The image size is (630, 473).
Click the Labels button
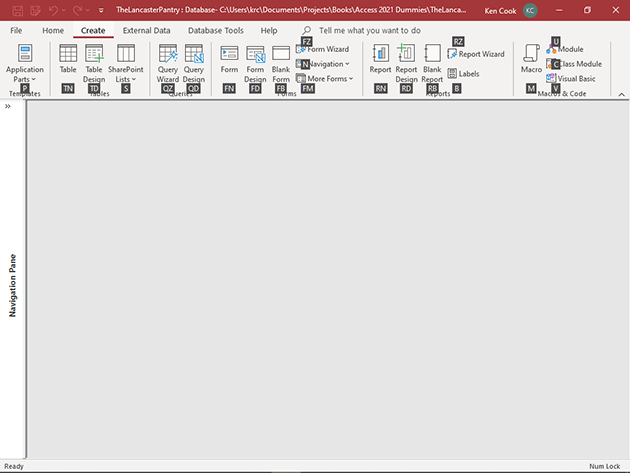pyautogui.click(x=468, y=73)
